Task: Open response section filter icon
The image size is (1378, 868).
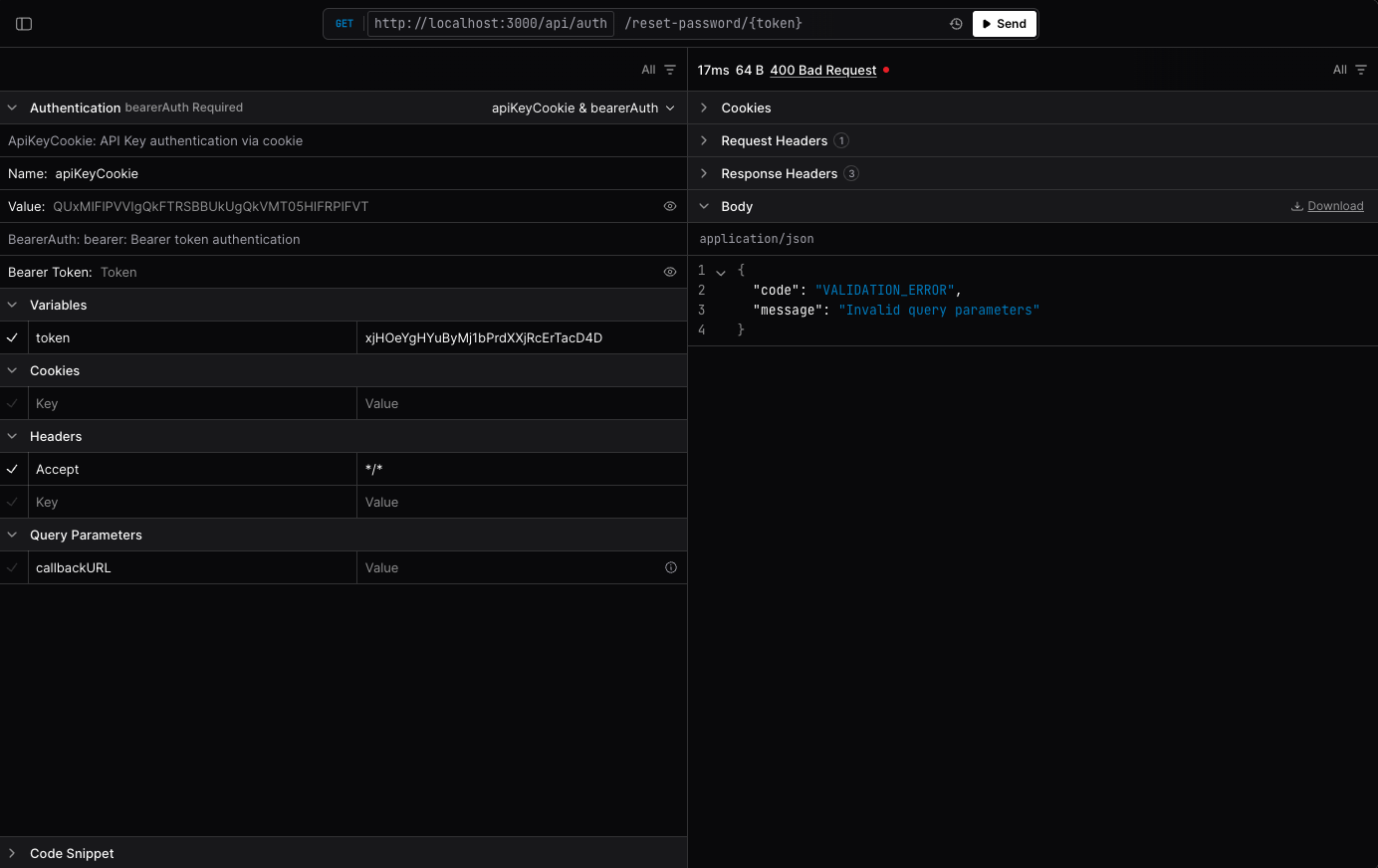Action: coord(1361,70)
